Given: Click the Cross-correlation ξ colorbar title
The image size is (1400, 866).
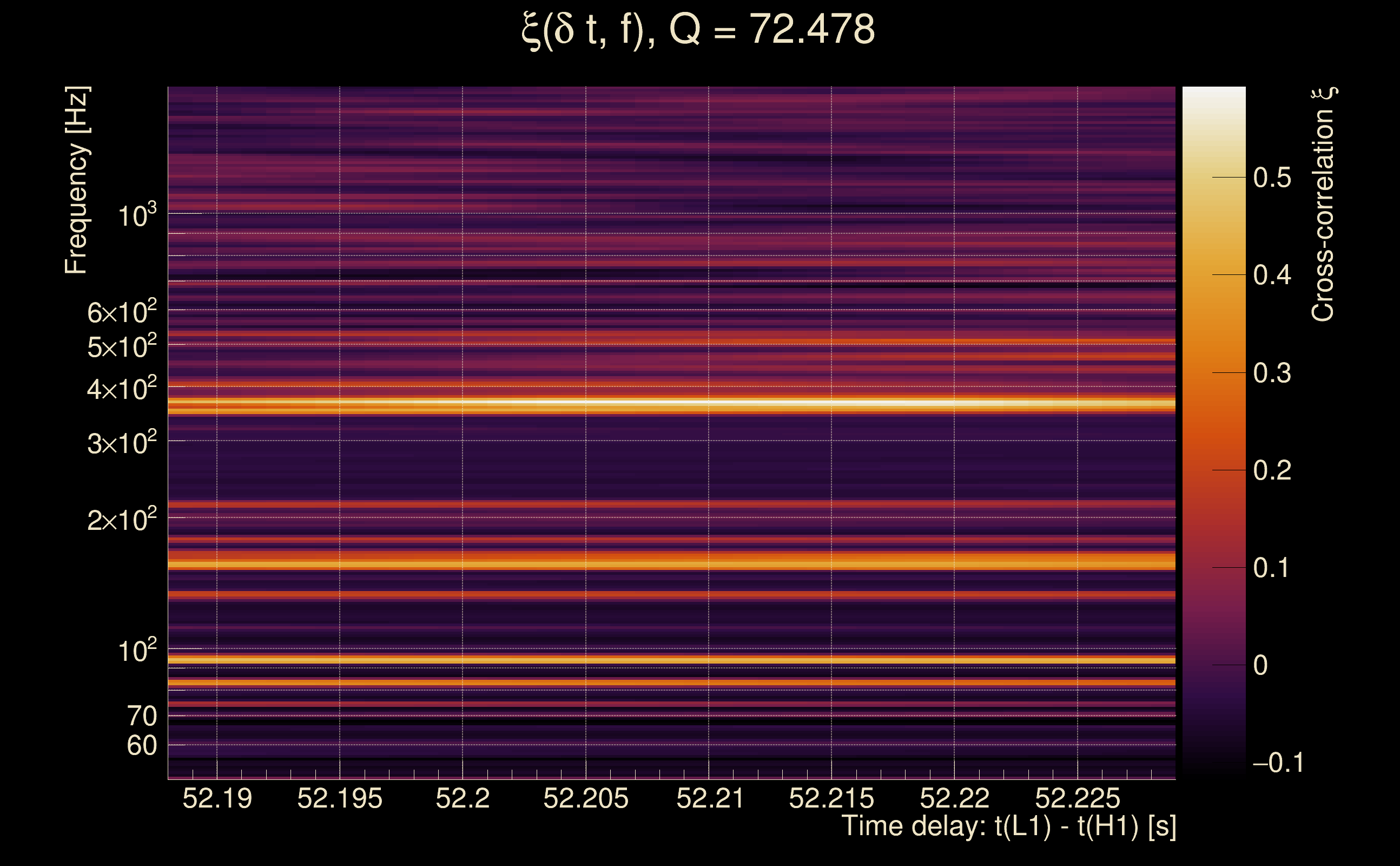Looking at the screenshot, I should coord(1323,205).
